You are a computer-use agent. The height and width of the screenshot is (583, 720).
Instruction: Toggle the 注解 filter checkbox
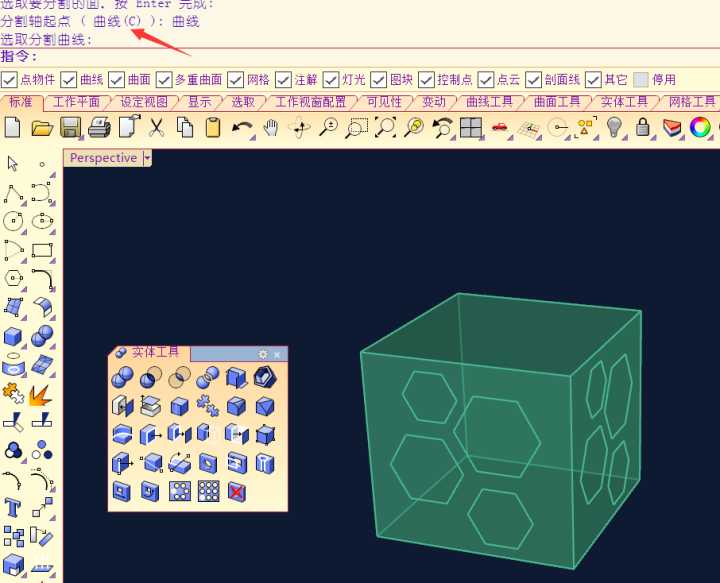283,80
